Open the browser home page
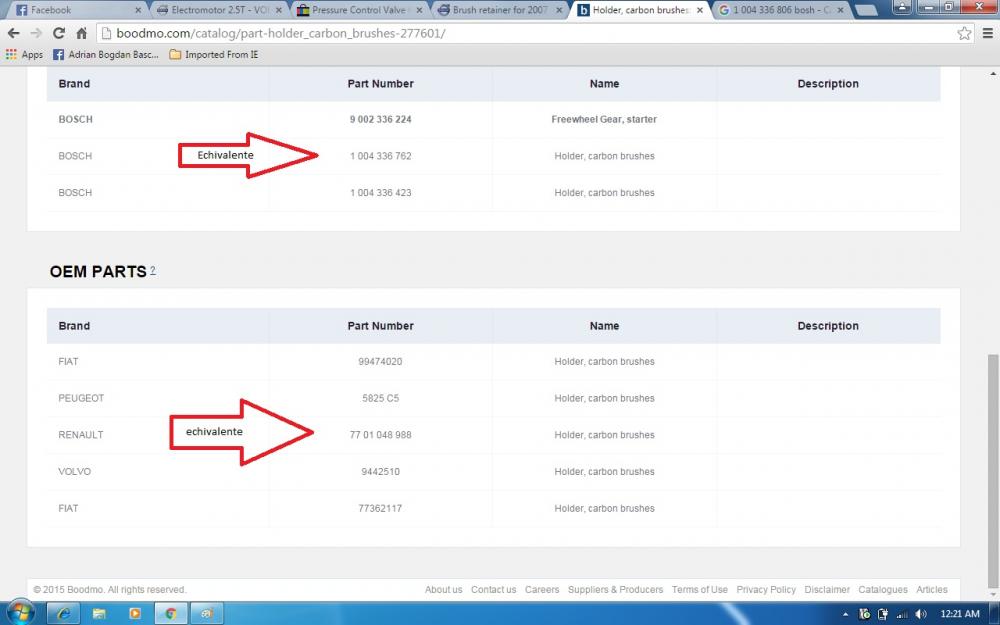Screen dimensions: 1000x625 pos(81,33)
